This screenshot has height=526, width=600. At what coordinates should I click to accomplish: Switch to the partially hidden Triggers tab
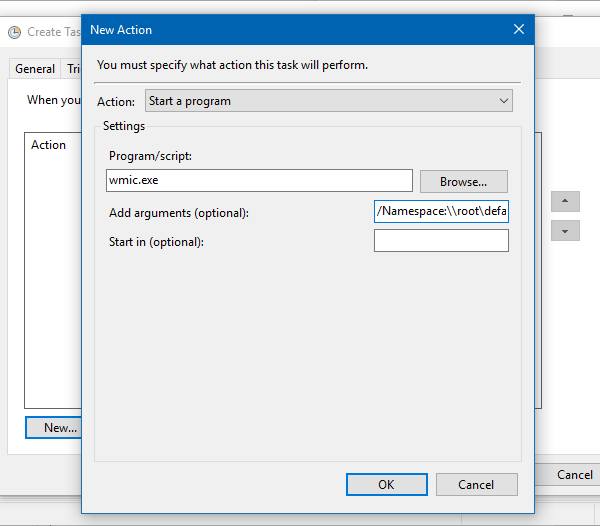tap(73, 69)
